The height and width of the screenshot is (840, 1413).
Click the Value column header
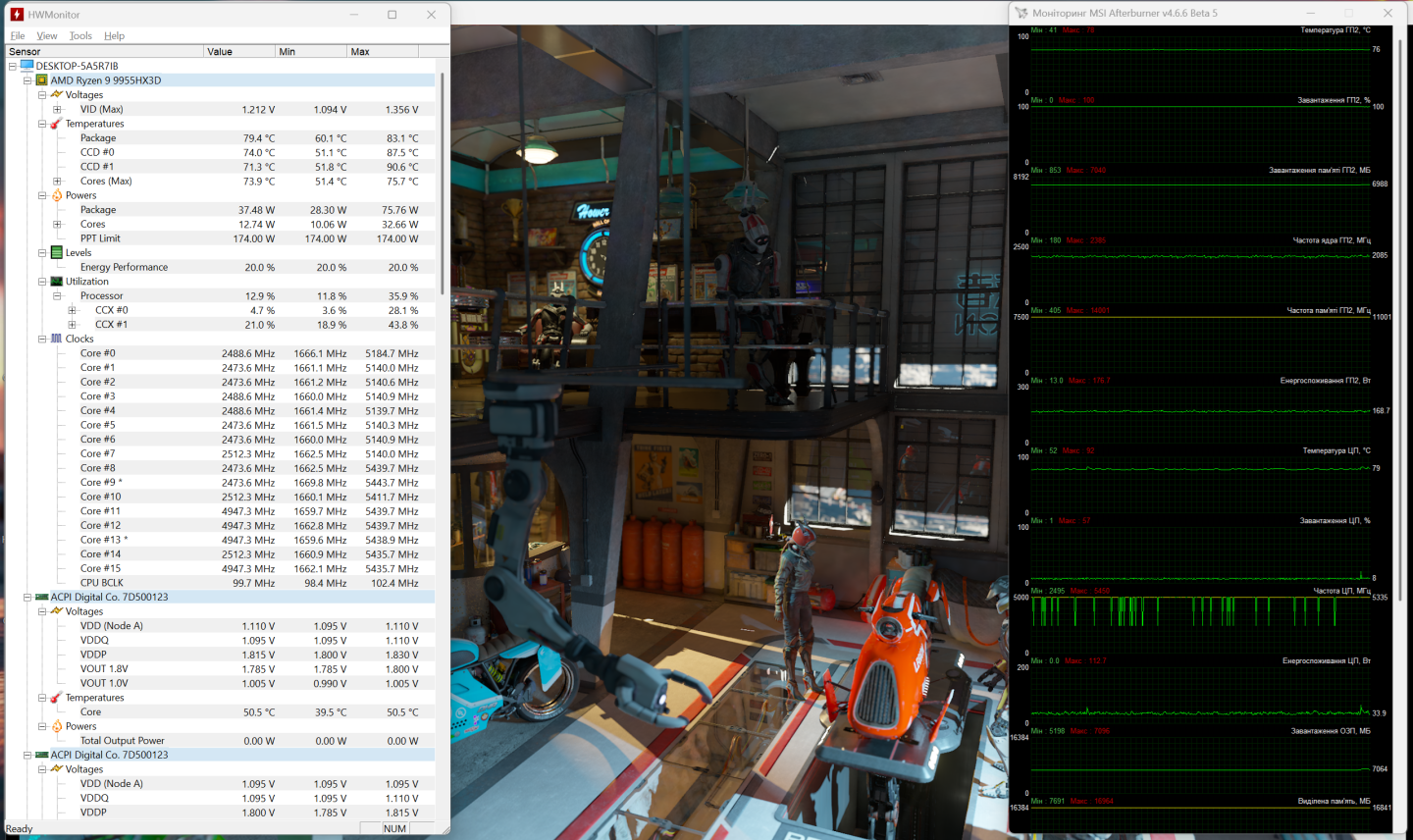click(238, 51)
